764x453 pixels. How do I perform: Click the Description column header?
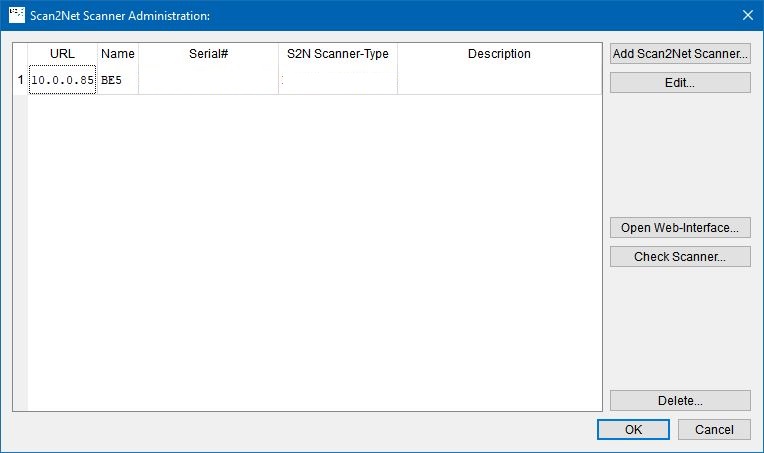[x=499, y=54]
